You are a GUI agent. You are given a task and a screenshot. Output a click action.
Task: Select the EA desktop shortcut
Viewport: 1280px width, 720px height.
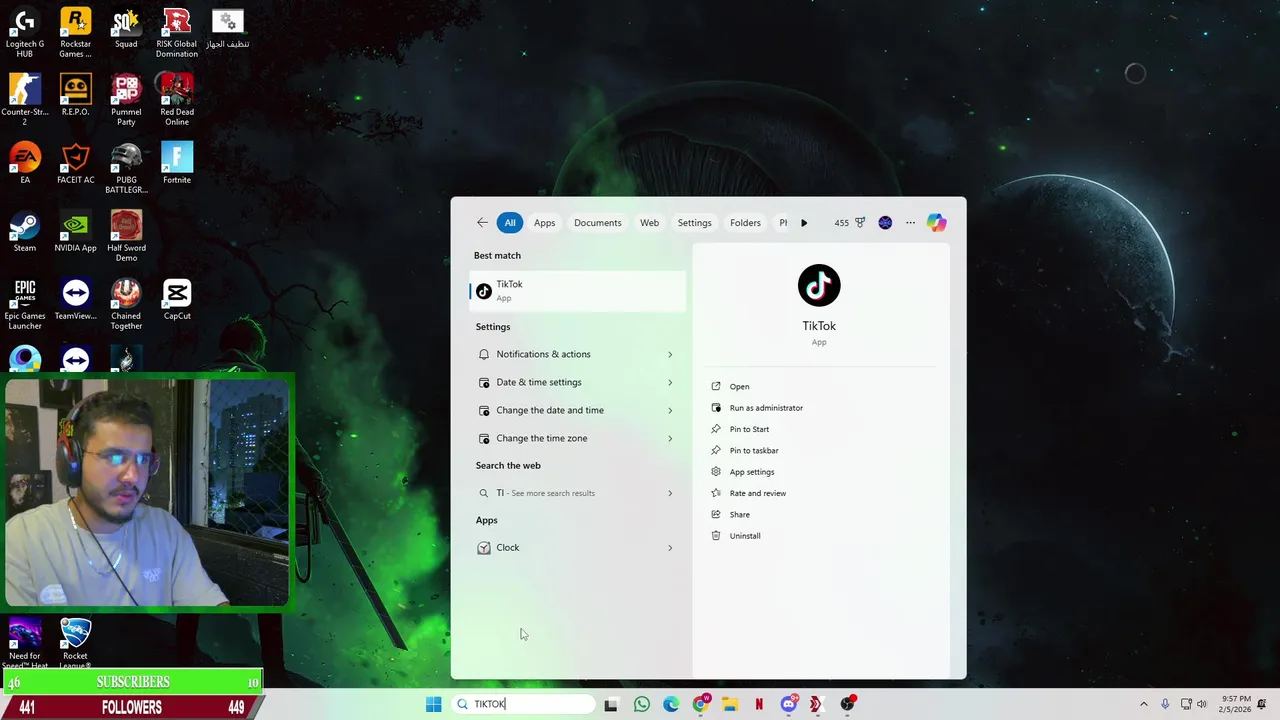click(x=25, y=163)
